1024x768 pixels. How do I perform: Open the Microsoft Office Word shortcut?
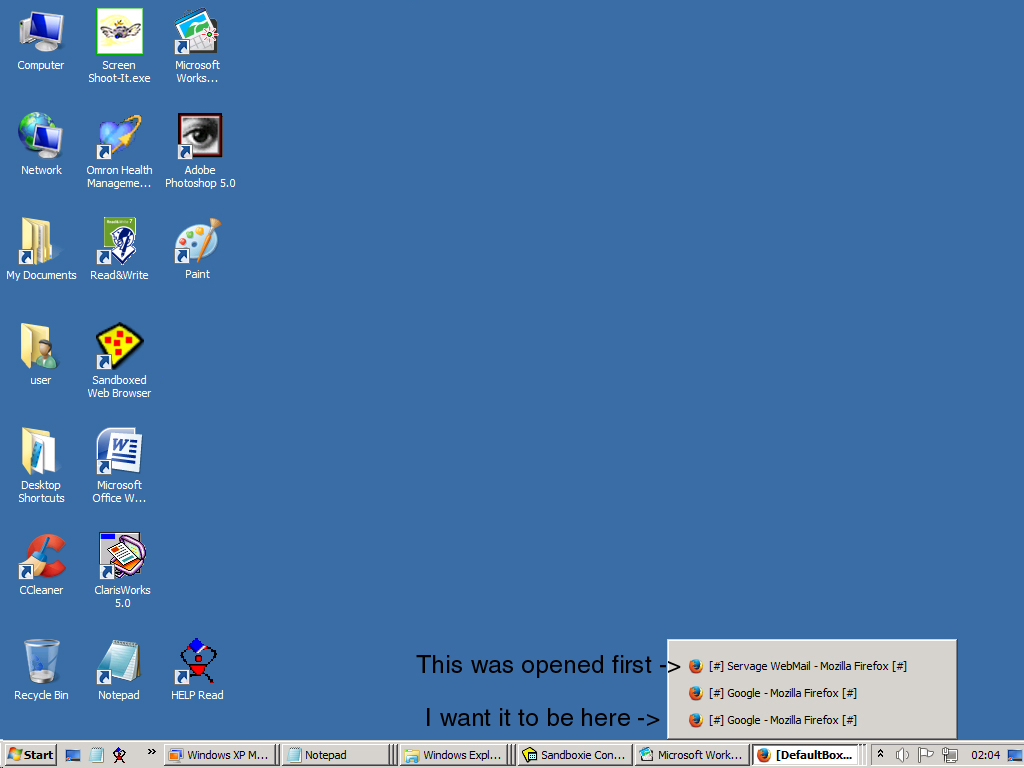pyautogui.click(x=119, y=450)
